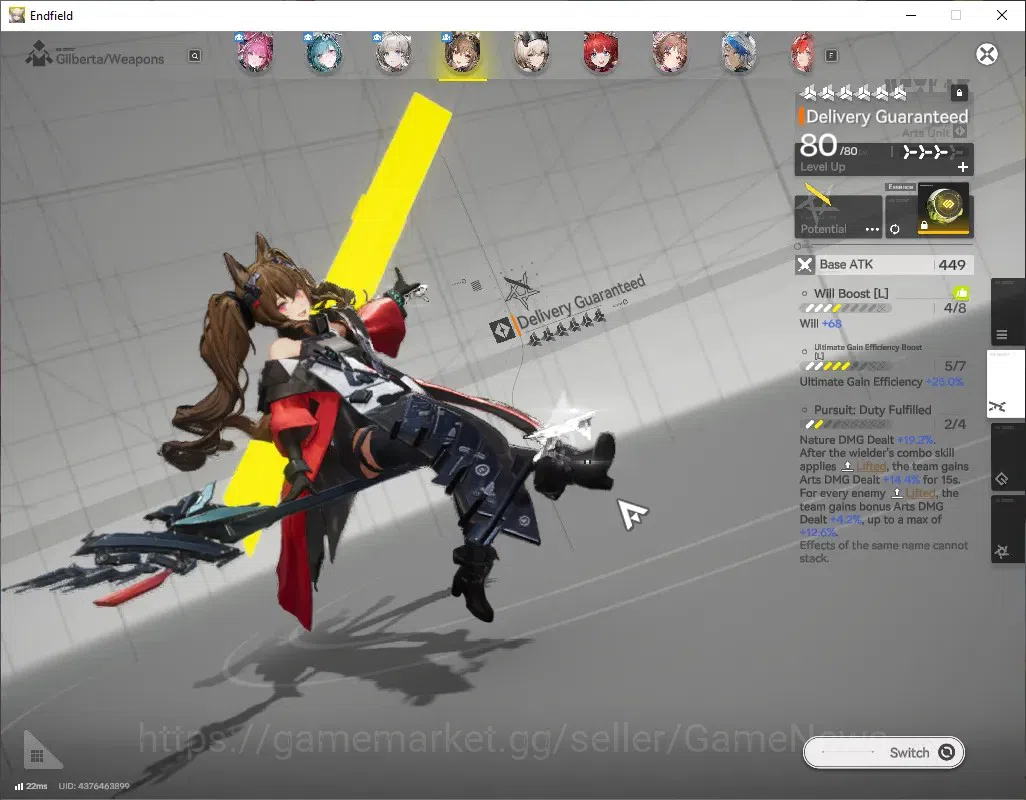Open the weapon Potential panel
The height and width of the screenshot is (800, 1026).
coord(838,216)
